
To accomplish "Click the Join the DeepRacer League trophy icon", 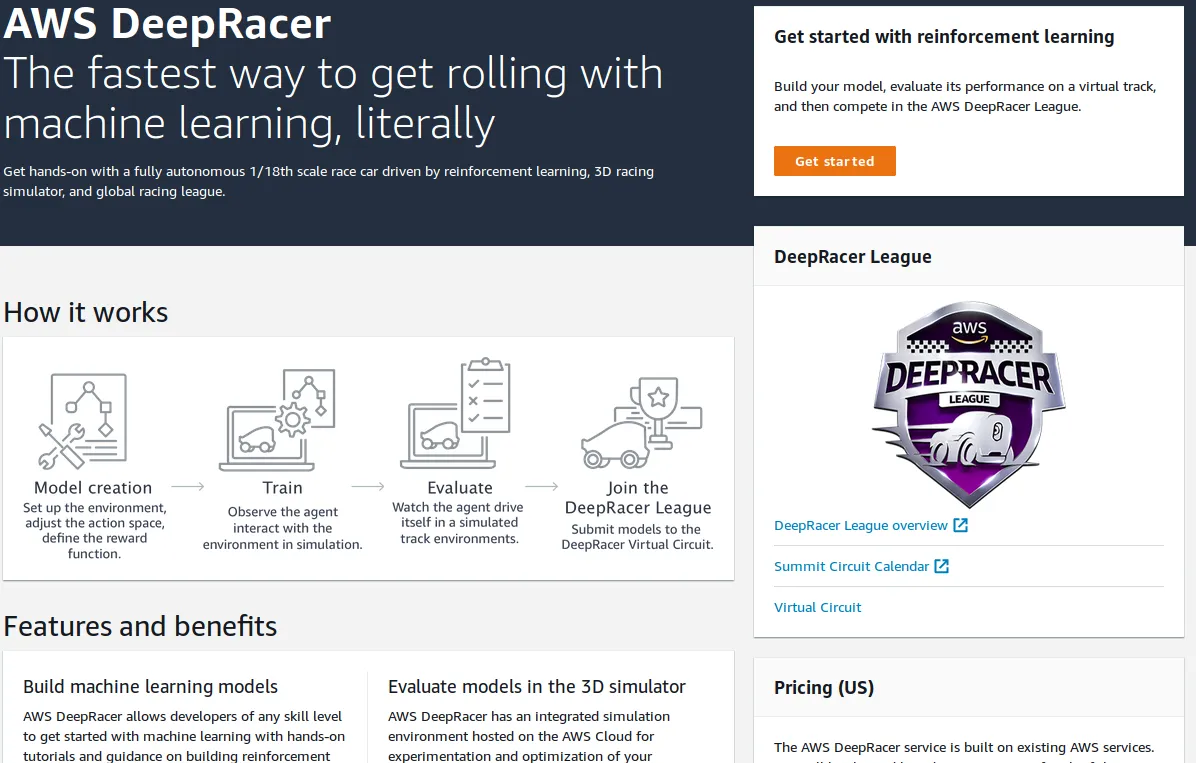I will 641,423.
